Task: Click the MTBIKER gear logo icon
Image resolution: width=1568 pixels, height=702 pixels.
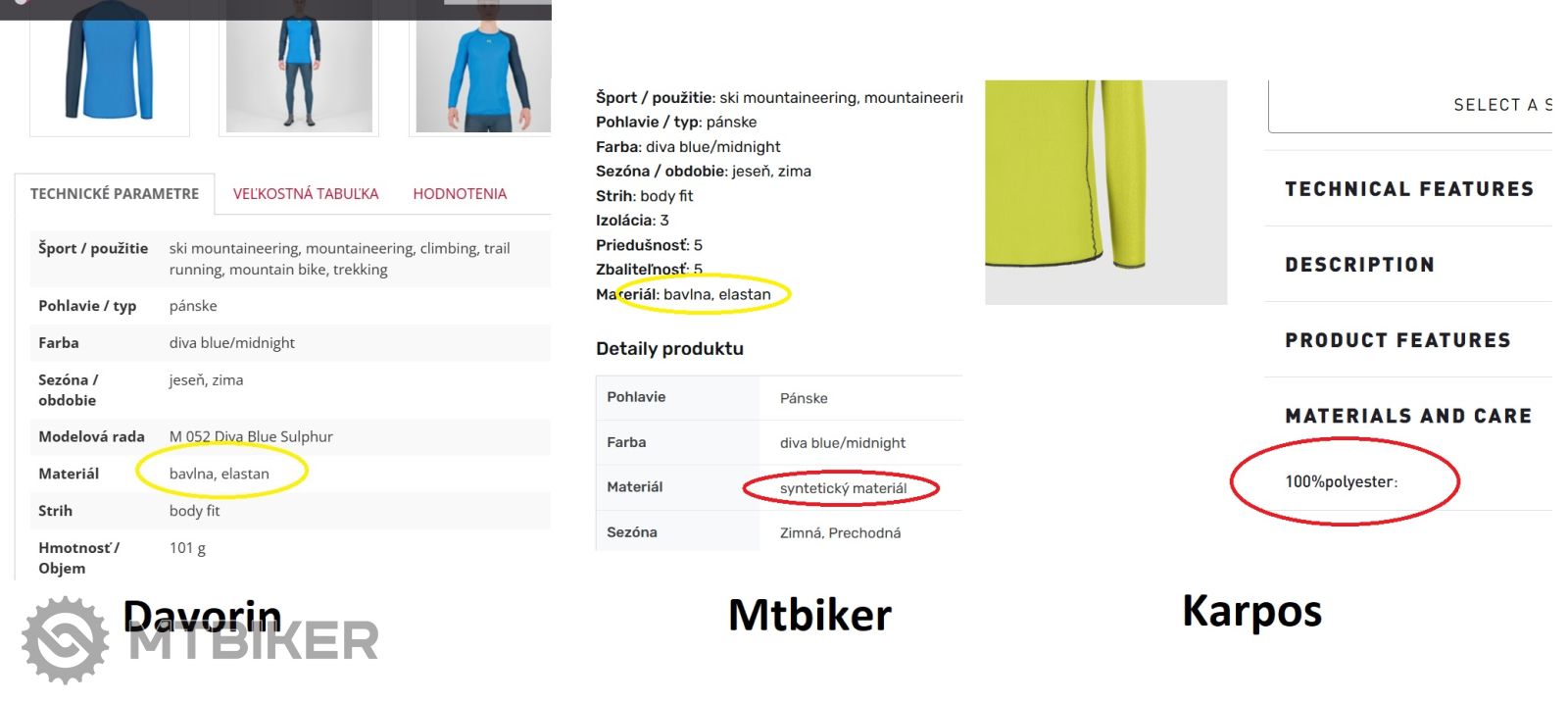Action: (x=65, y=640)
